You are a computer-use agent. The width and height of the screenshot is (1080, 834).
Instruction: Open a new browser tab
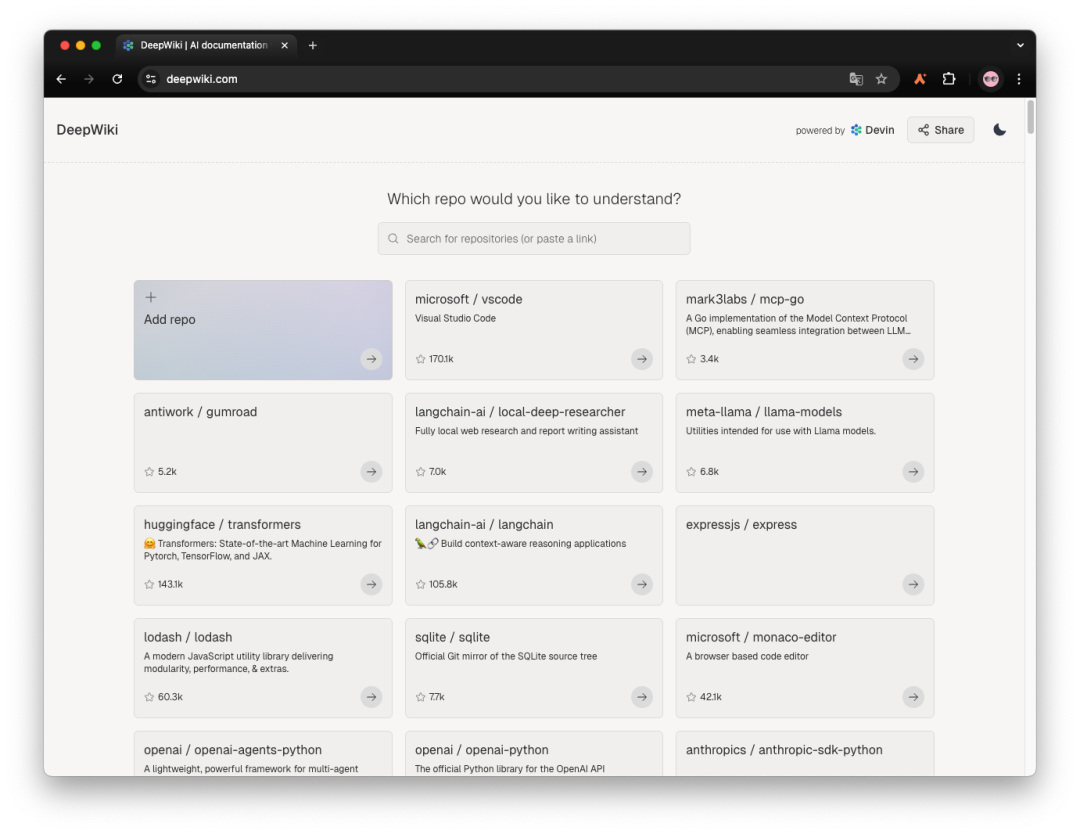tap(313, 45)
